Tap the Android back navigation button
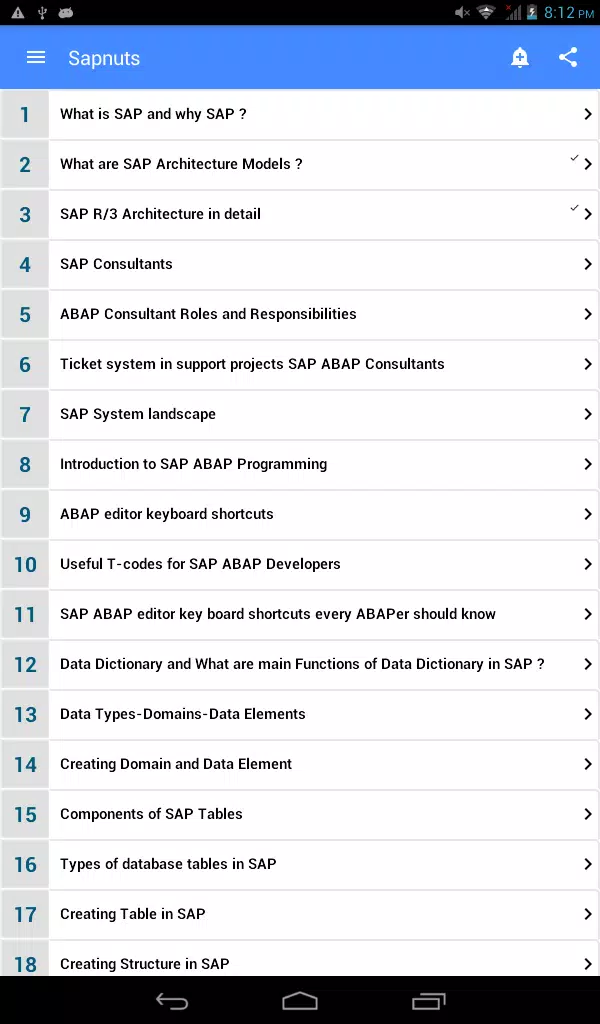Viewport: 600px width, 1024px height. point(172,1000)
